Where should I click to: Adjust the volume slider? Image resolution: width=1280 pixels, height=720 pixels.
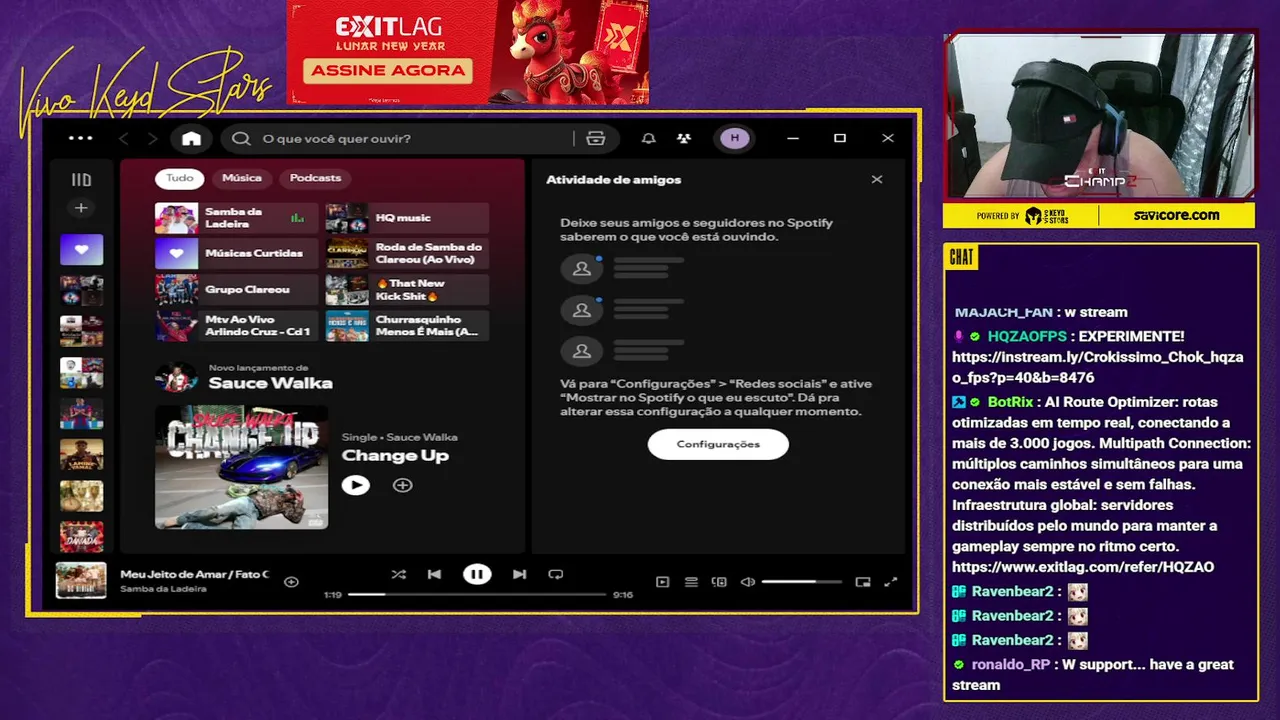click(801, 582)
